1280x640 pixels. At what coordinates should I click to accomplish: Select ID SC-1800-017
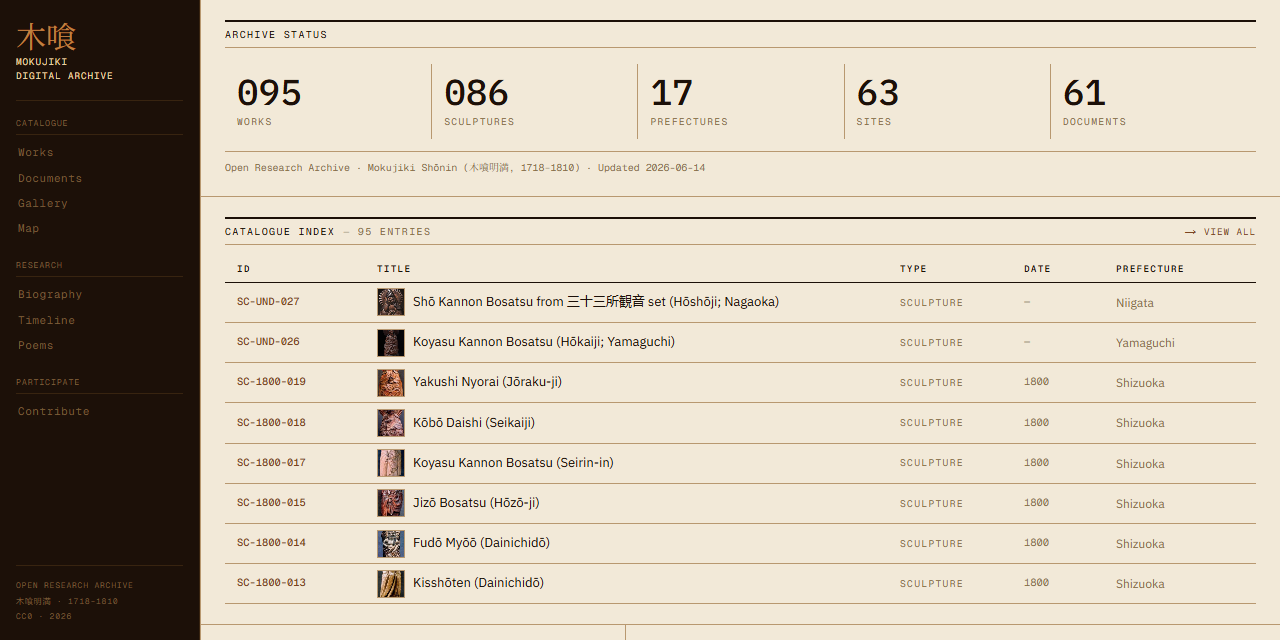(x=271, y=462)
